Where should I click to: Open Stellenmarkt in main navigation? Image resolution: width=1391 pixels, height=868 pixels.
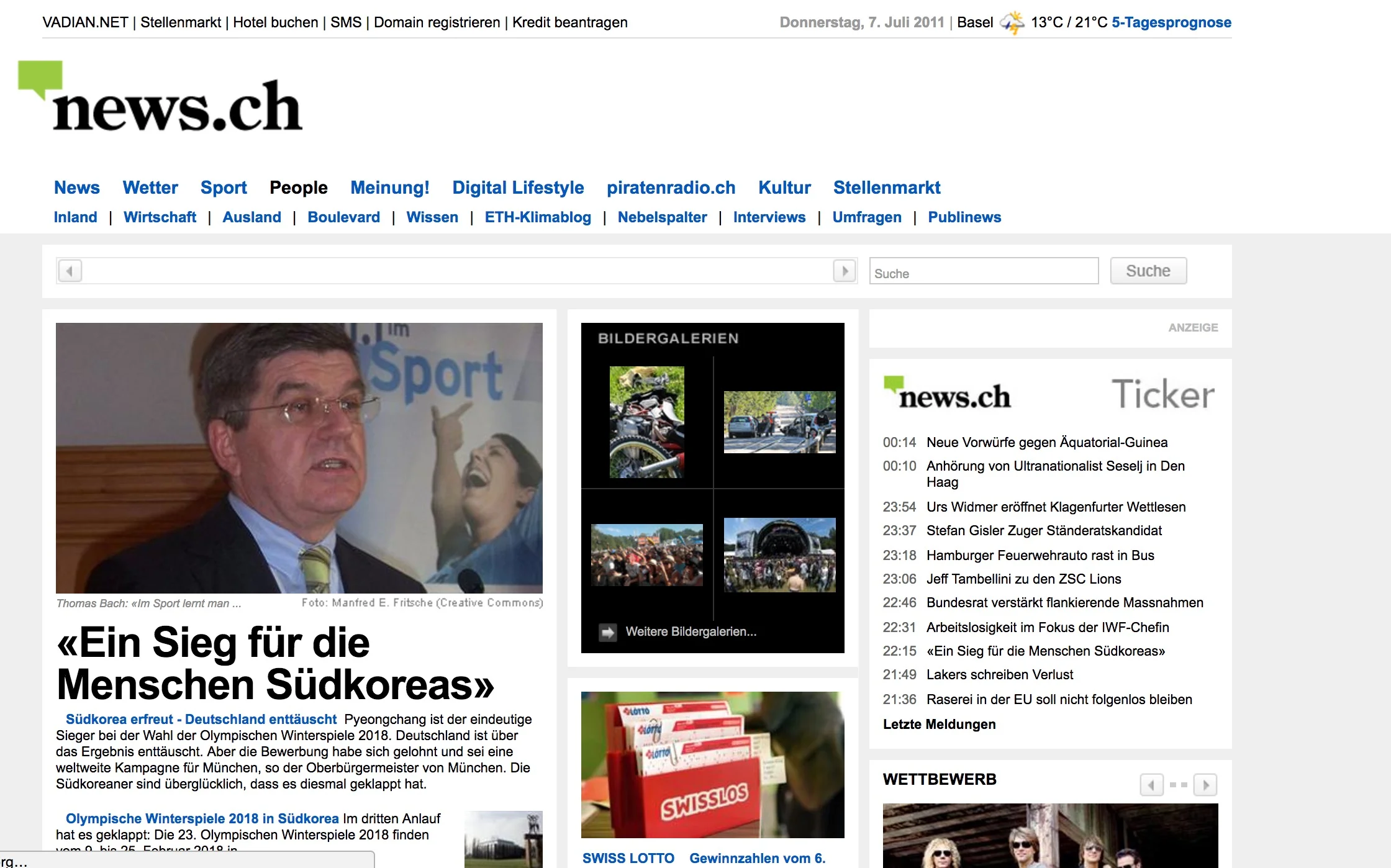click(887, 188)
